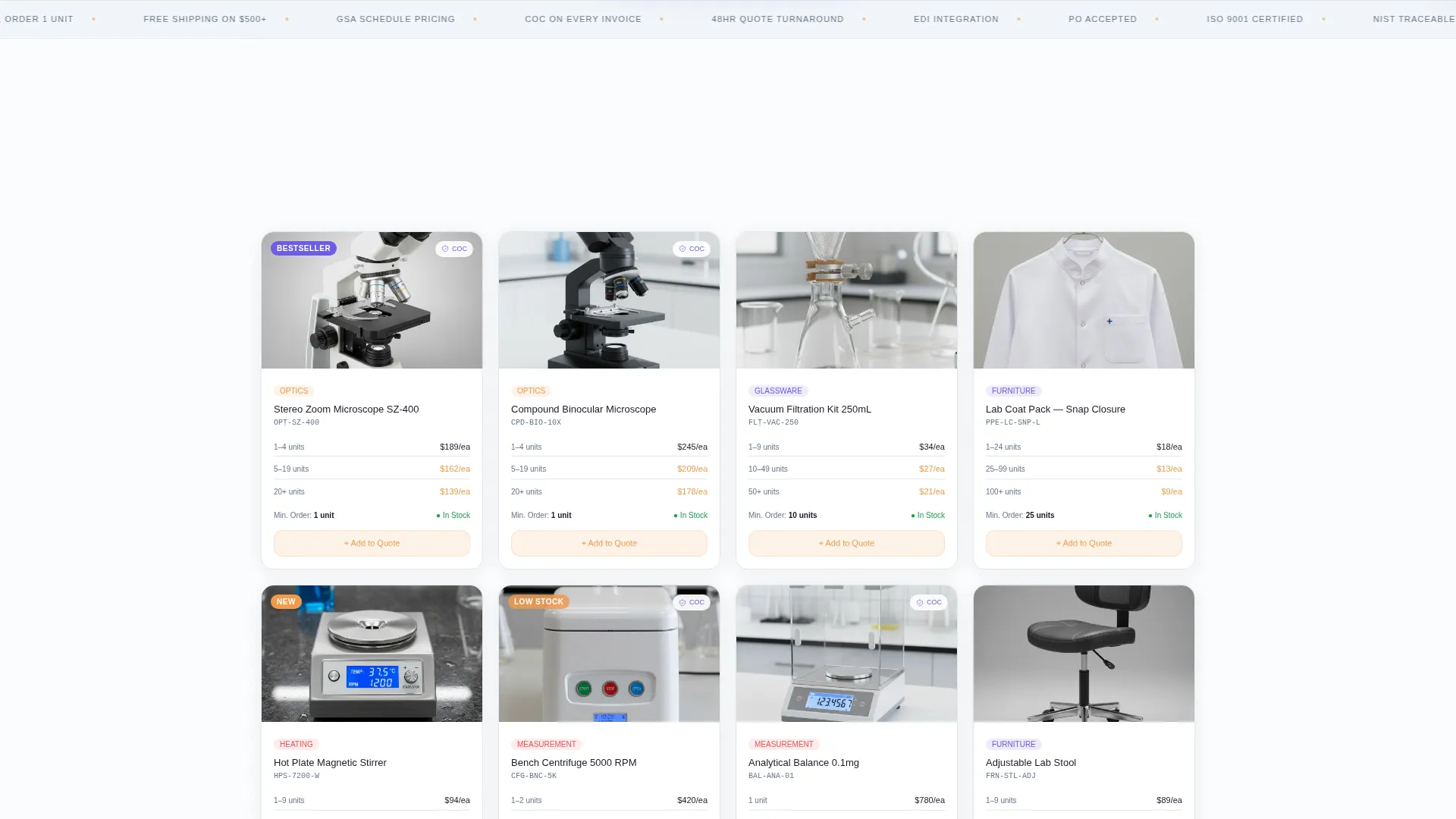Open Compound Binocular Microscope title
Viewport: 1456px width, 819px height.
click(x=583, y=409)
